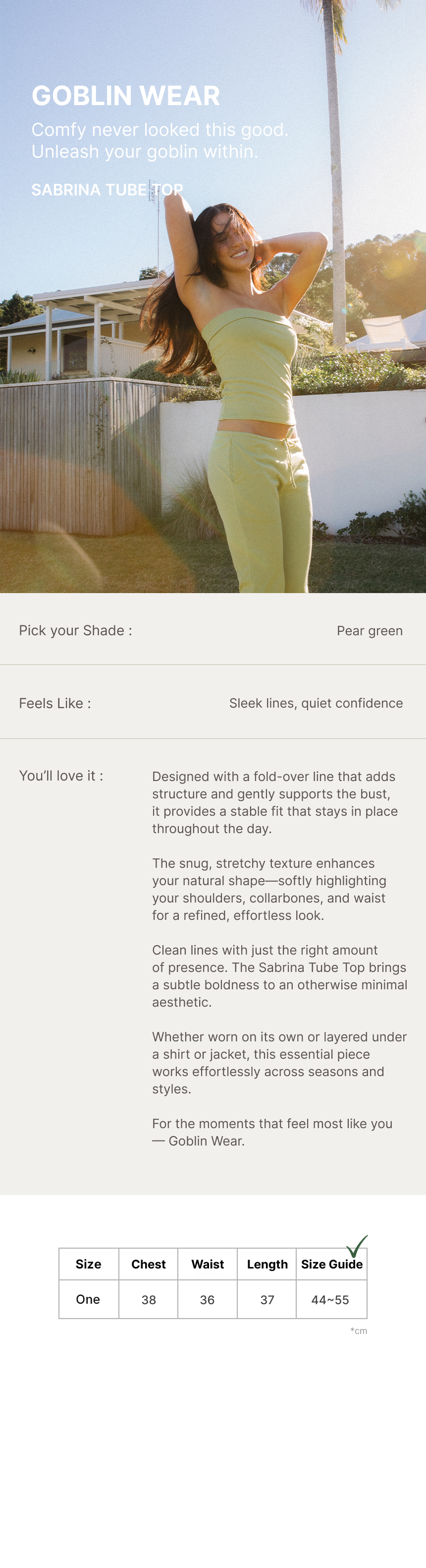Click the Feels Like label
The height and width of the screenshot is (1568, 426).
[54, 703]
